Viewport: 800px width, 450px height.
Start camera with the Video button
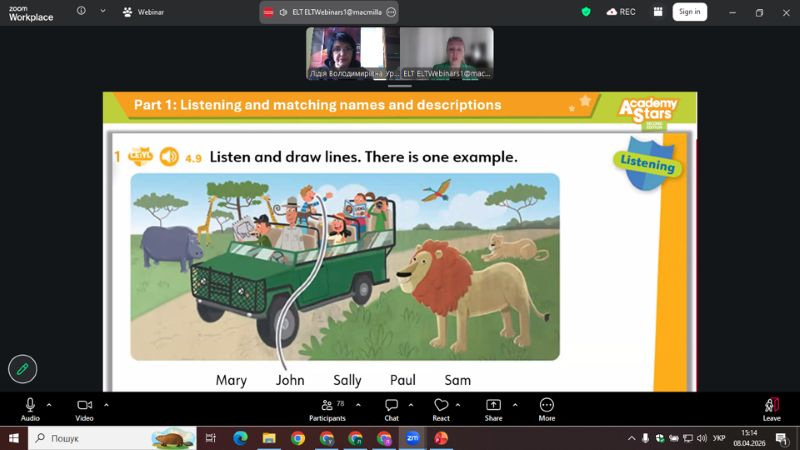pos(84,410)
